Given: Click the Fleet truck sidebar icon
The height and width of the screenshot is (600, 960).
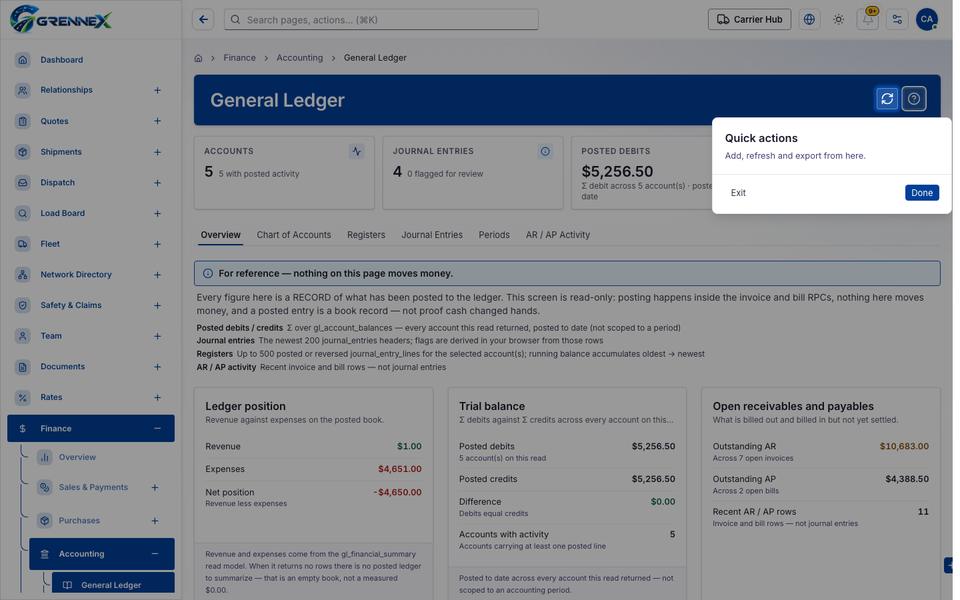Looking at the screenshot, I should 23,244.
